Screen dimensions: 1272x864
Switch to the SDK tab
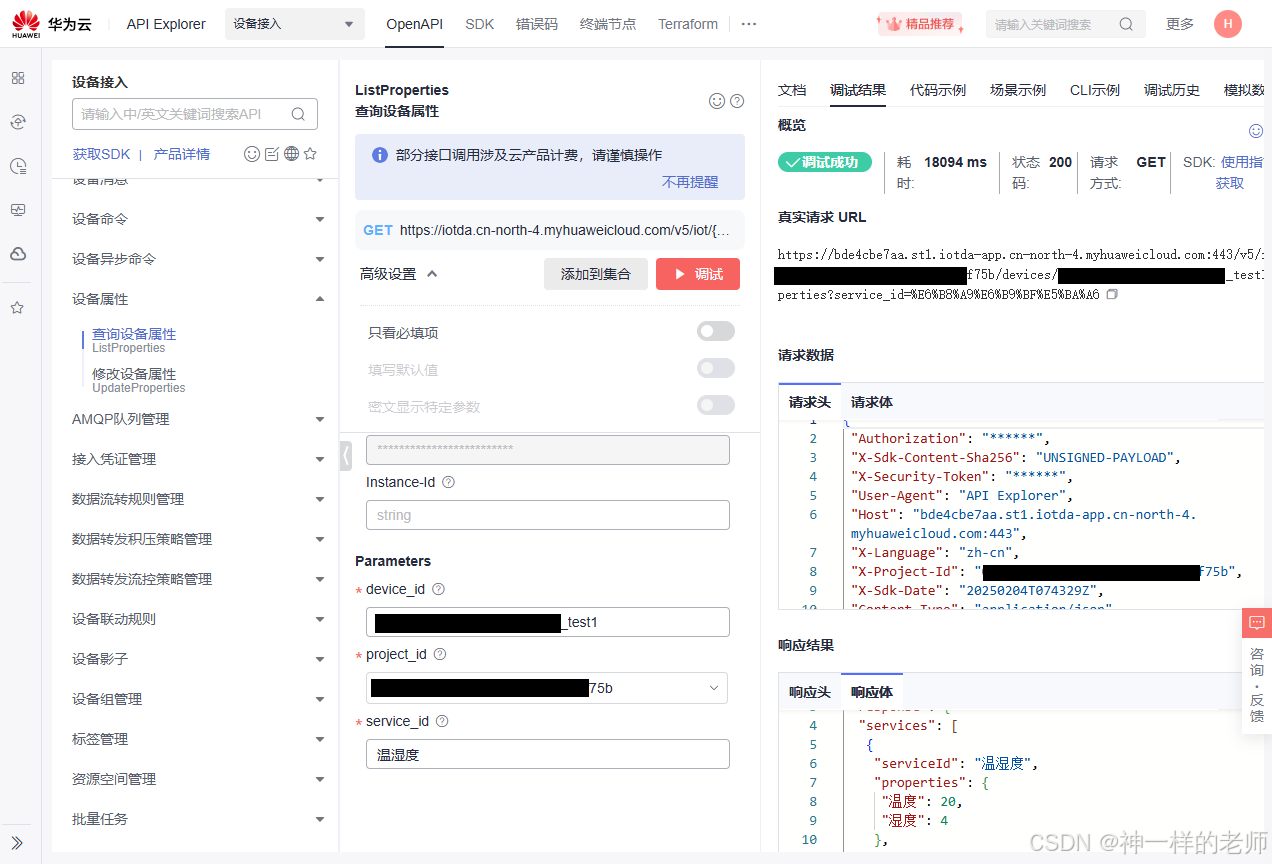pyautogui.click(x=480, y=24)
